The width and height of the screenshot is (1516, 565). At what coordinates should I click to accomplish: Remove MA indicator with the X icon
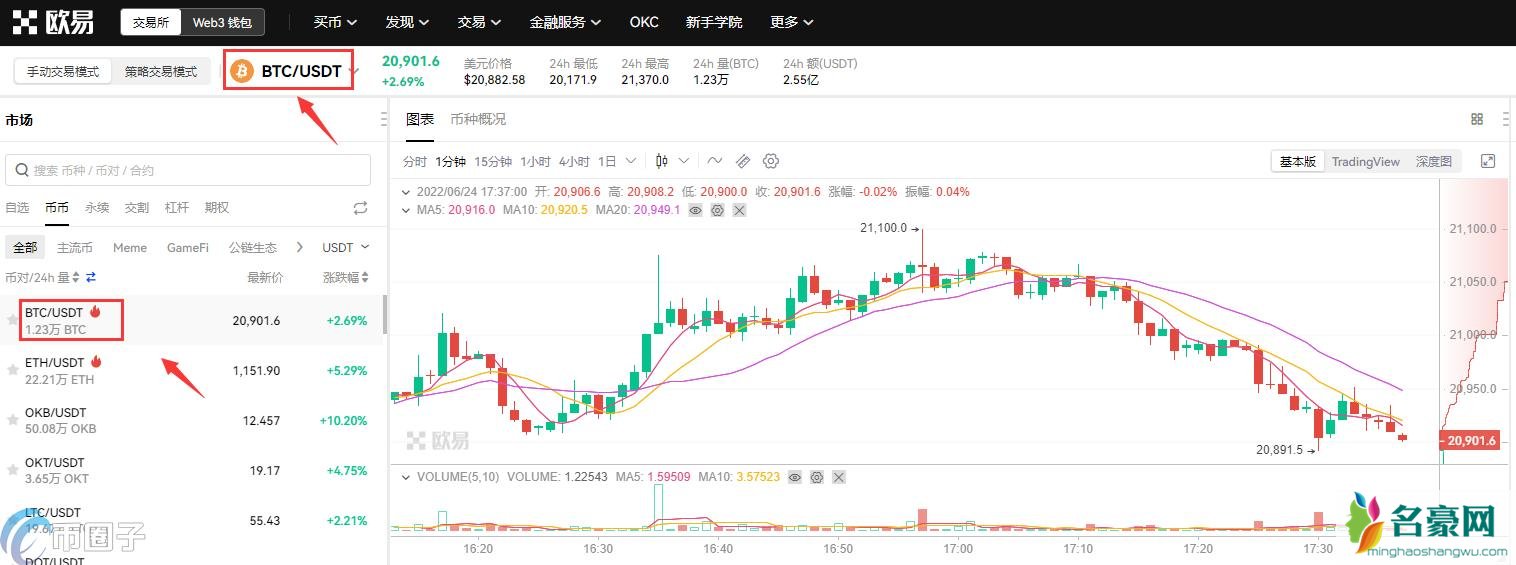click(x=739, y=210)
